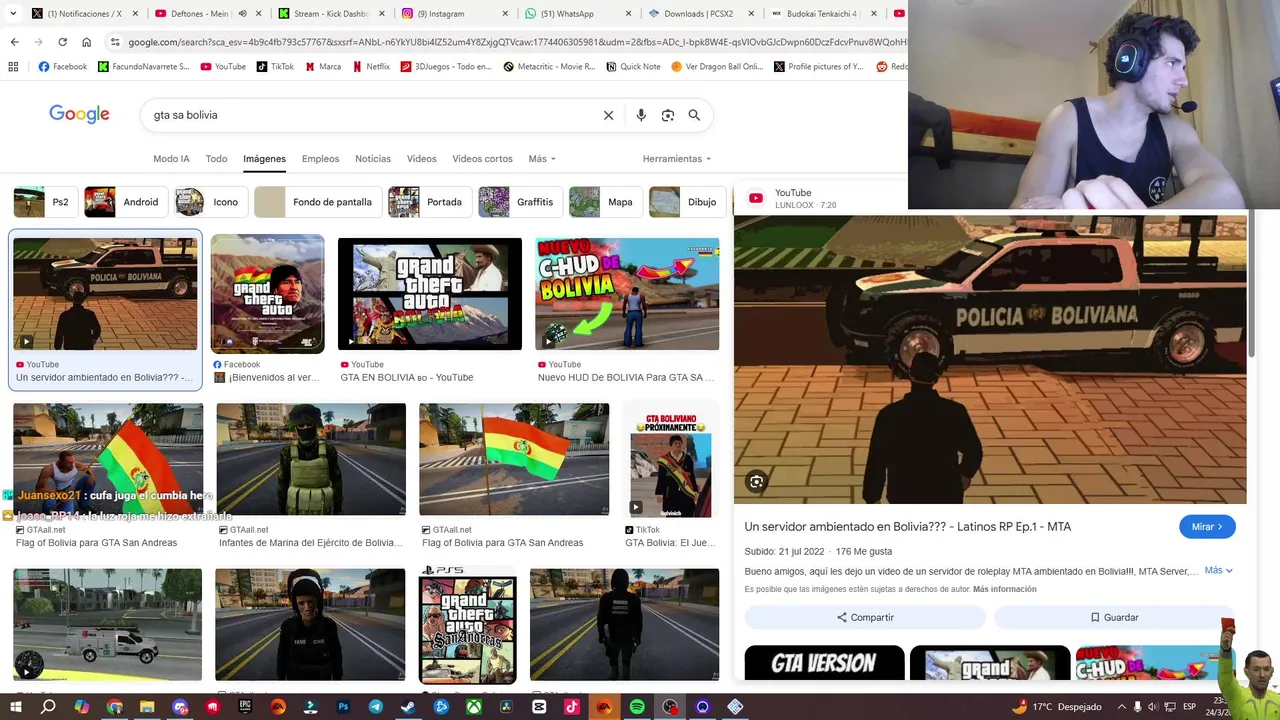This screenshot has width=1280, height=720.
Task: Open Xbox app from the taskbar
Action: tap(474, 707)
